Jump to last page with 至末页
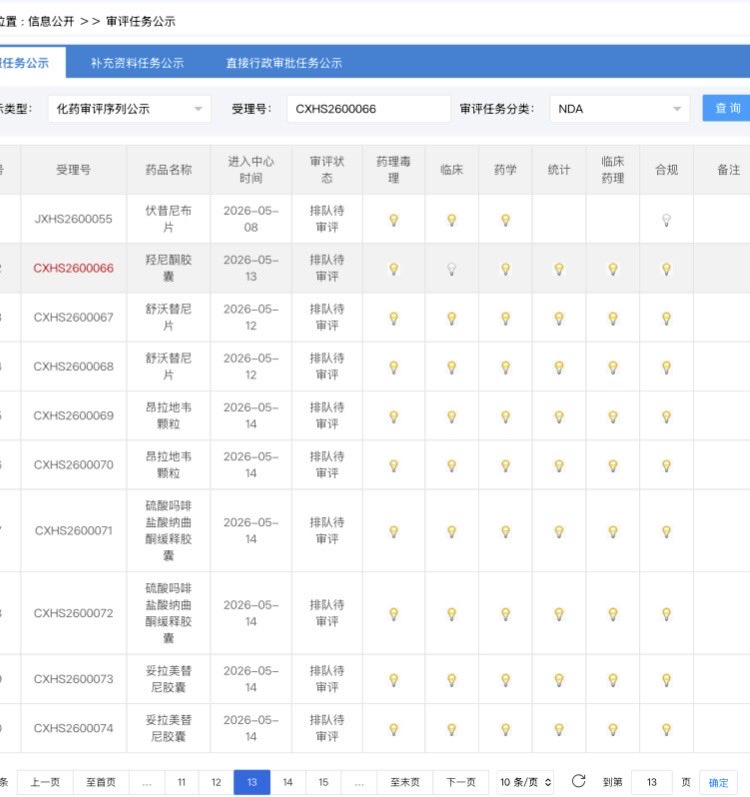Image resolution: width=750 pixels, height=797 pixels. coord(404,782)
